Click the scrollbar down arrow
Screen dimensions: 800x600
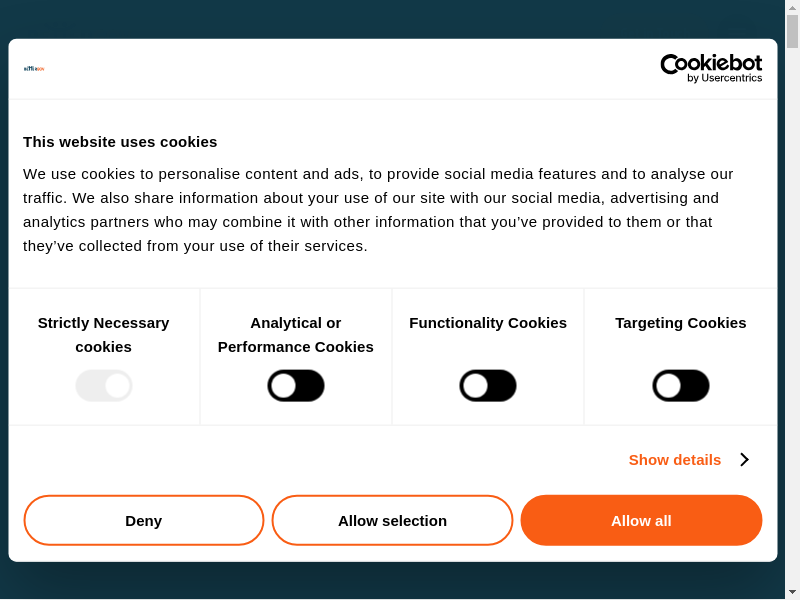(792, 592)
